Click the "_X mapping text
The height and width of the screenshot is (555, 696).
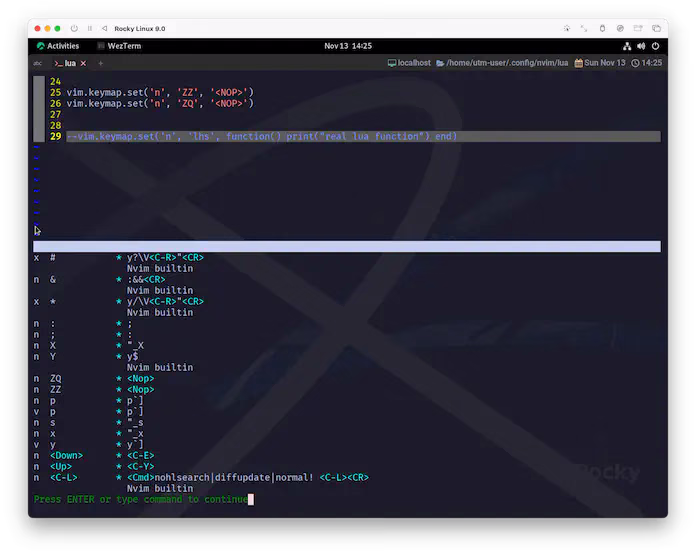pos(135,345)
